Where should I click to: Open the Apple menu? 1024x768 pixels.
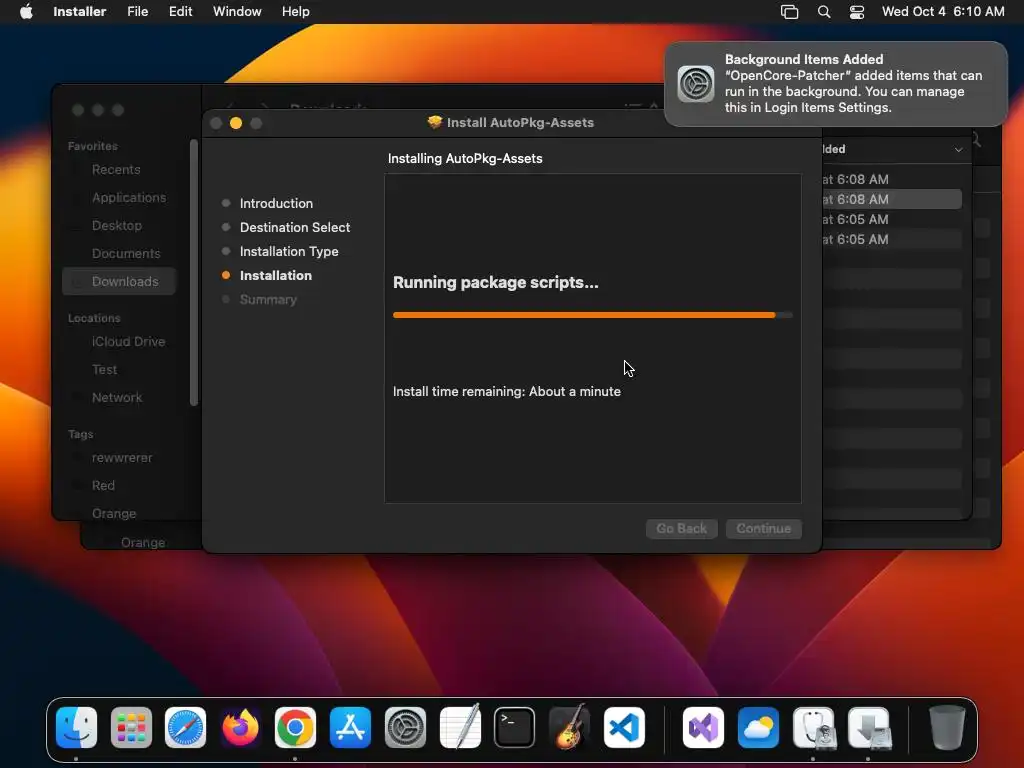point(26,12)
